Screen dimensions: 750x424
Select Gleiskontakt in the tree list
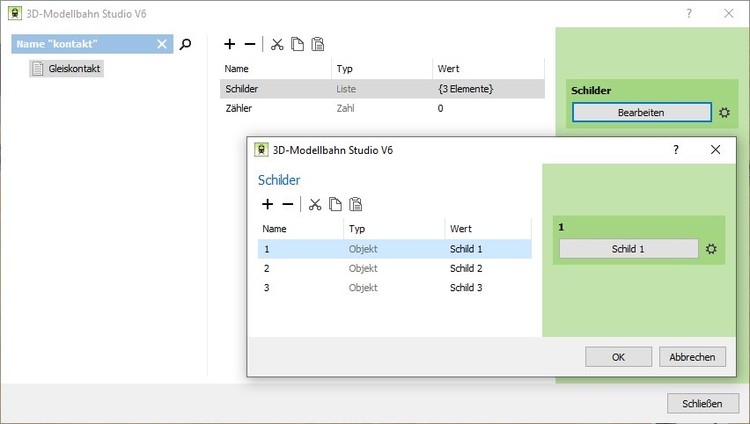(x=66, y=68)
